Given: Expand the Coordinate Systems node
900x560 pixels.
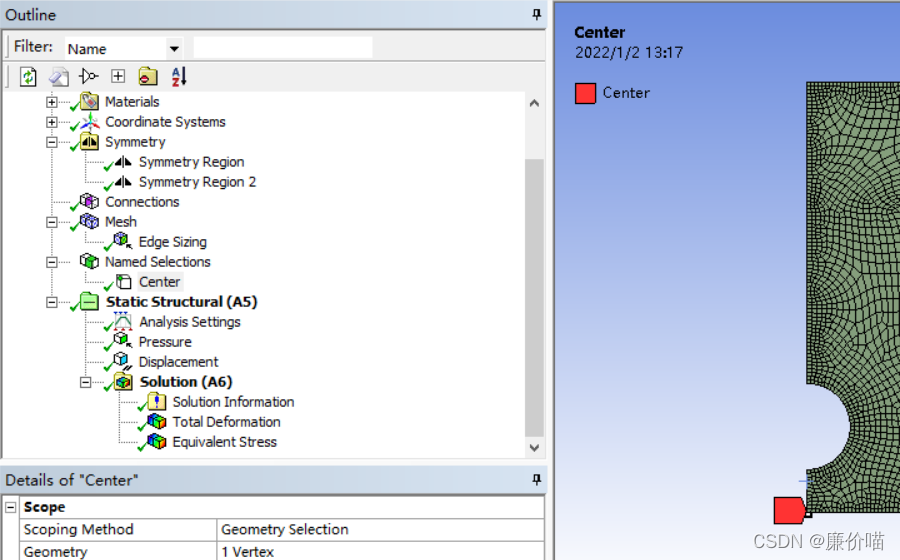Looking at the screenshot, I should pyautogui.click(x=52, y=122).
